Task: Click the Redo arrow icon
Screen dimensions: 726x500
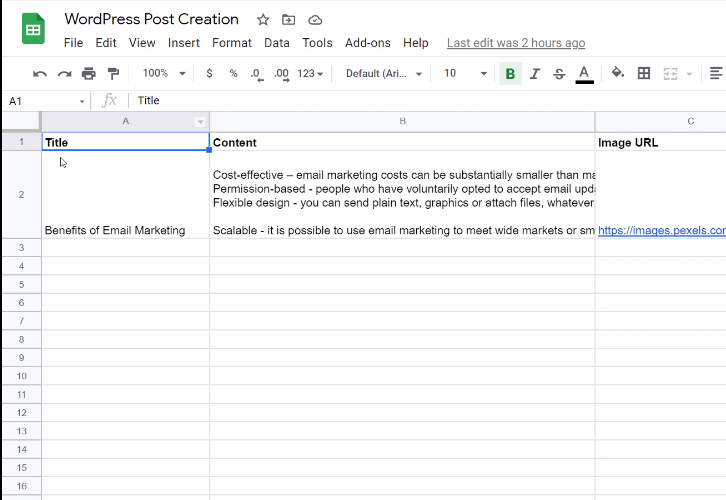Action: point(64,74)
